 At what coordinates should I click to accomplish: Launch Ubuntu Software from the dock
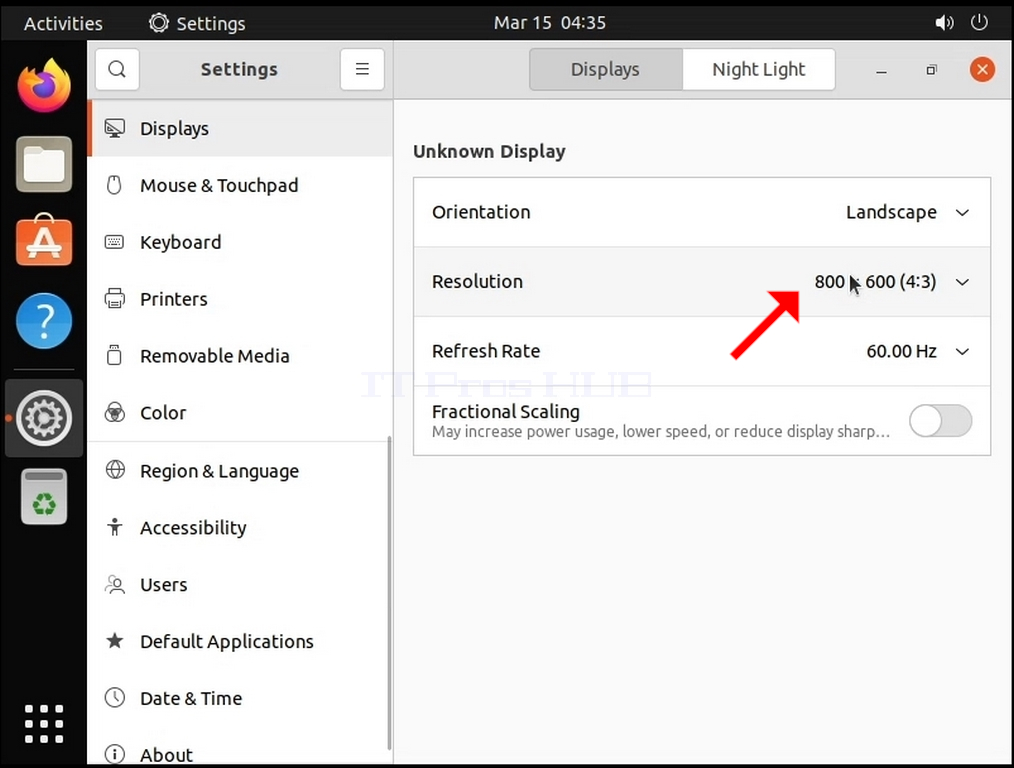pos(44,240)
